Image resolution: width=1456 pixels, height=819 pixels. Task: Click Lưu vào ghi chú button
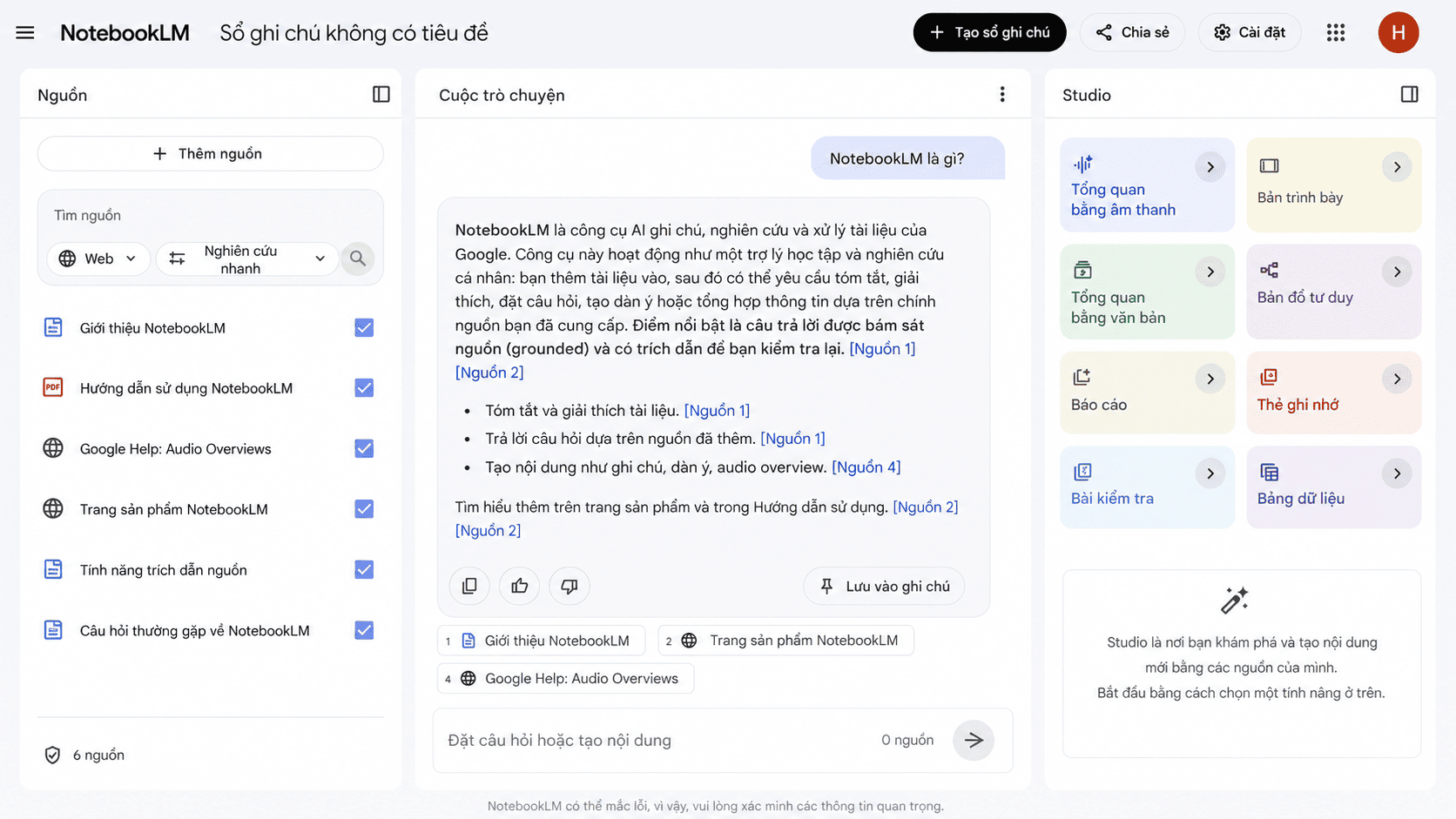pyautogui.click(x=884, y=586)
